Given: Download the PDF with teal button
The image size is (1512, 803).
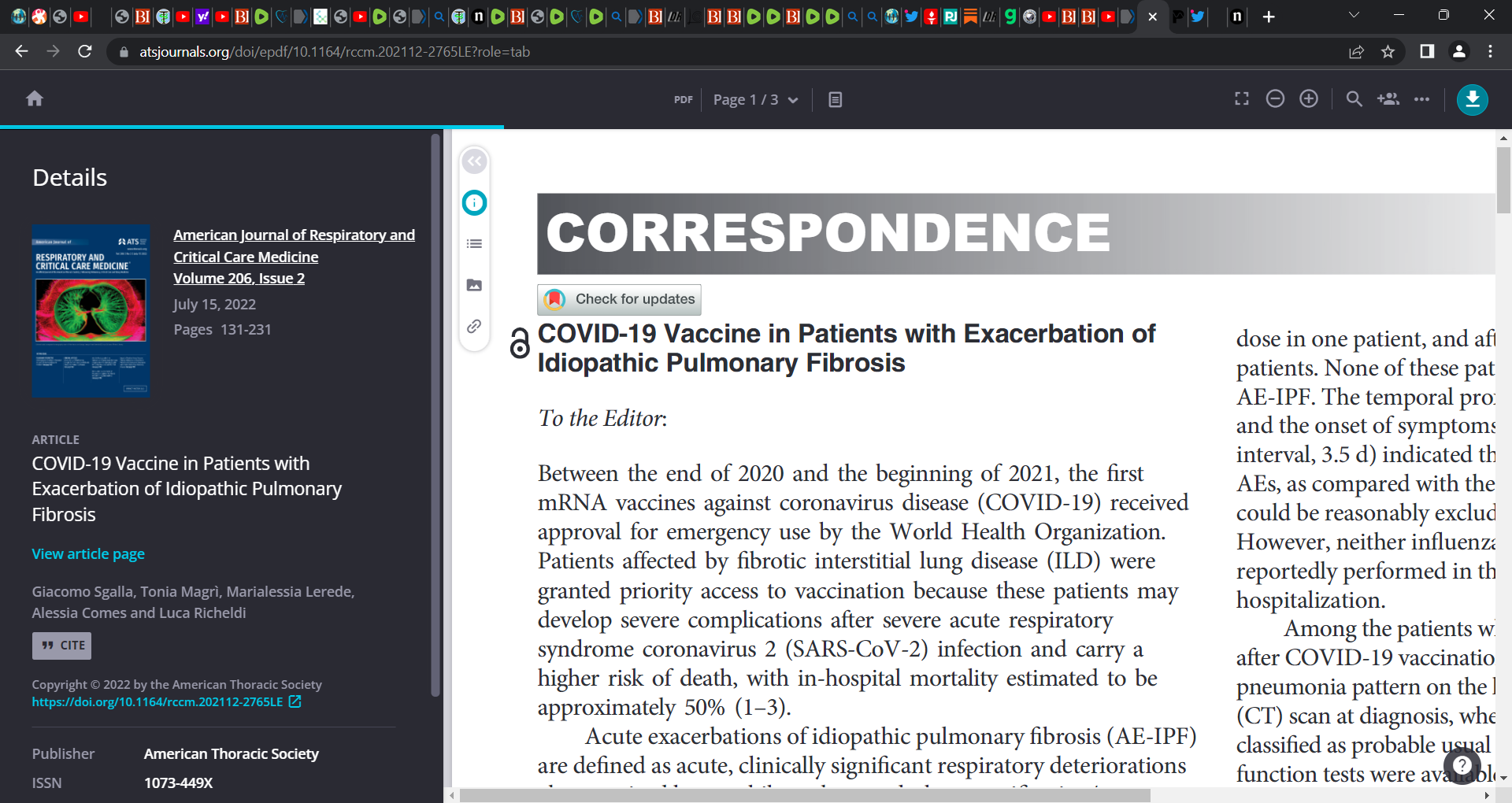Looking at the screenshot, I should coord(1472,100).
